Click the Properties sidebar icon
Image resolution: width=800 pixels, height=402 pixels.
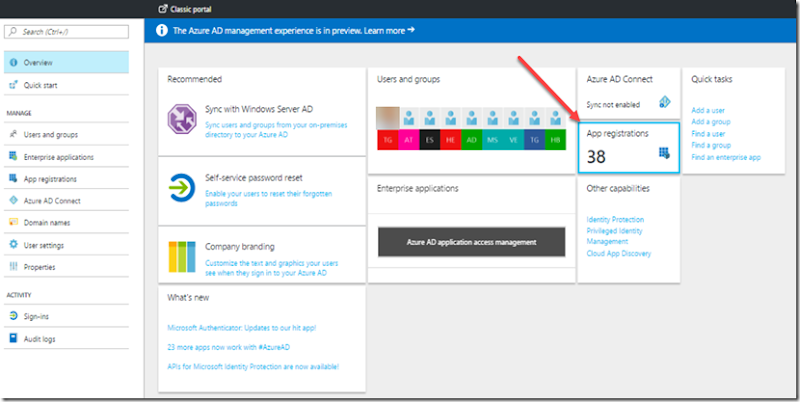click(x=14, y=267)
